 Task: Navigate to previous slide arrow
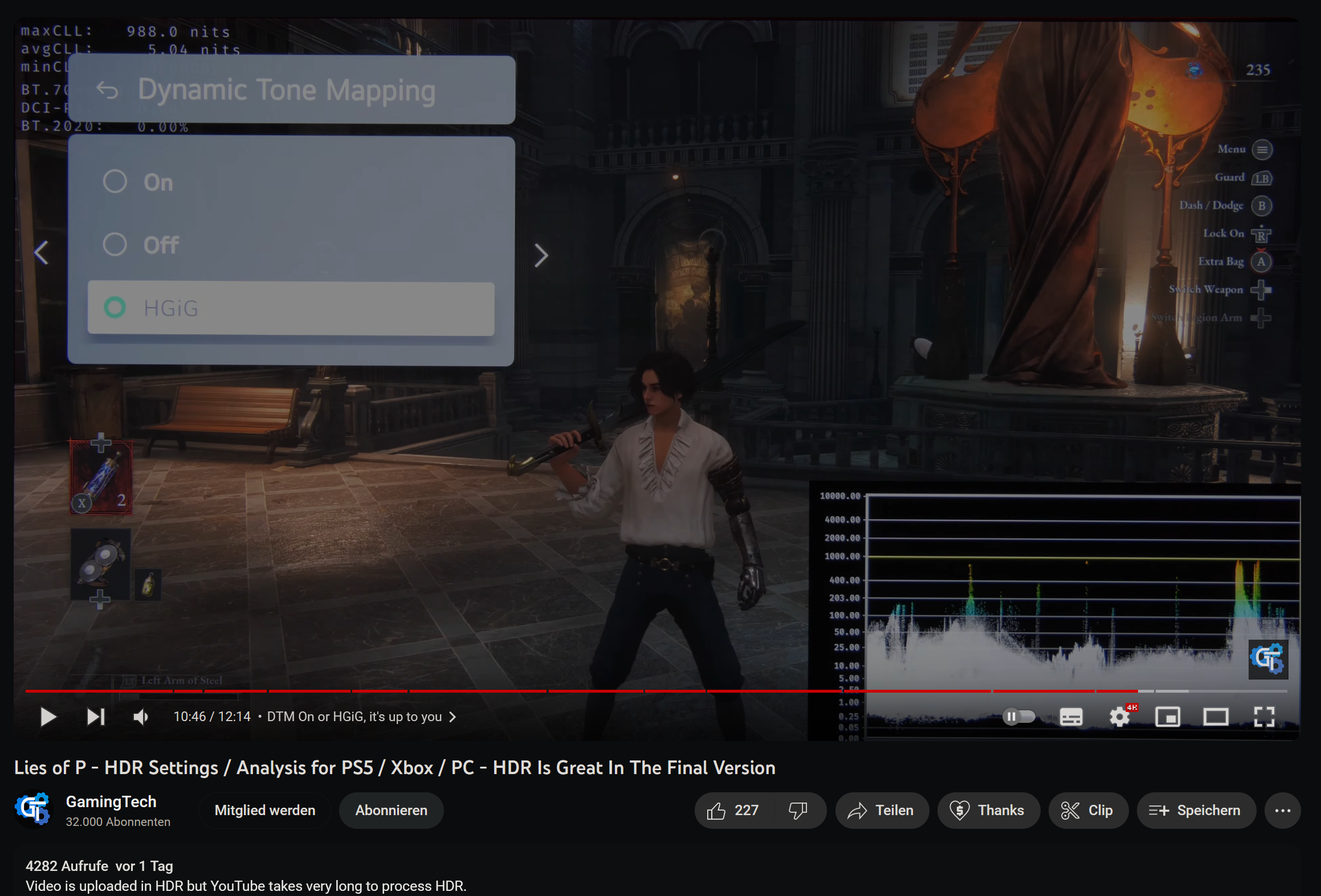(42, 254)
